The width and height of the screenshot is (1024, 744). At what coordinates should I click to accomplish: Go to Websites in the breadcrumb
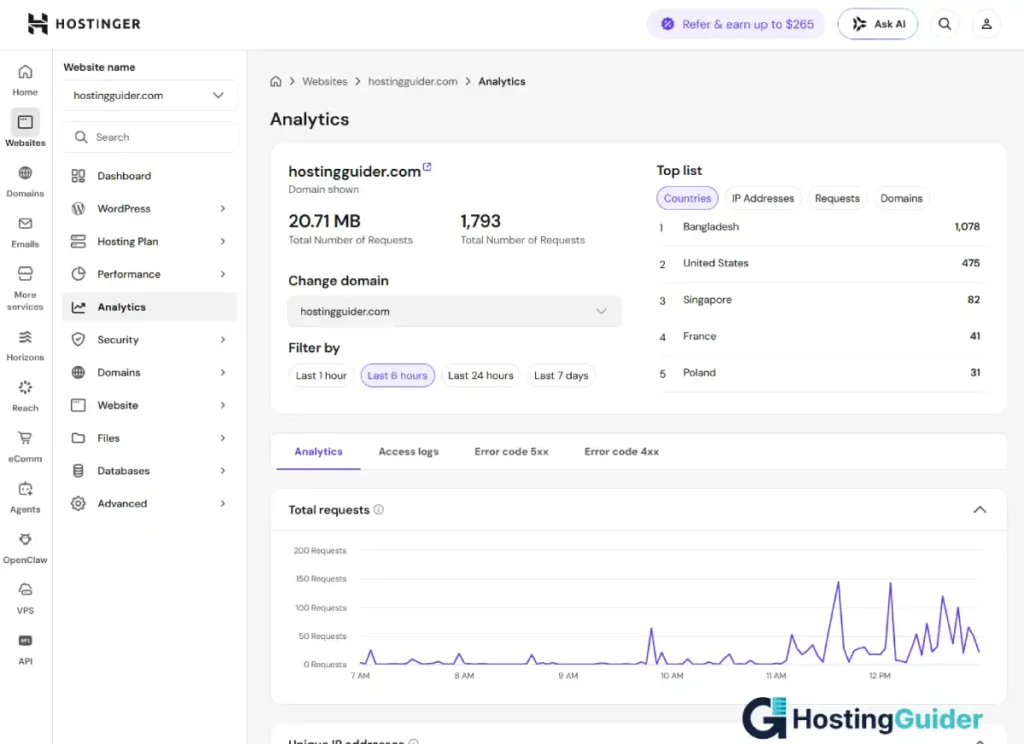325,82
